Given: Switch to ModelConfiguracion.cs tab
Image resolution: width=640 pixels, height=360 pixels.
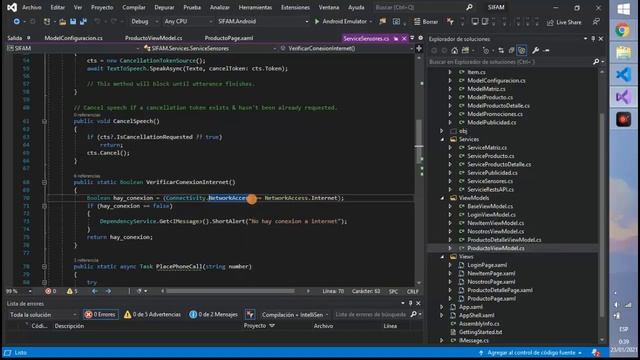Looking at the screenshot, I should pyautogui.click(x=73, y=38).
